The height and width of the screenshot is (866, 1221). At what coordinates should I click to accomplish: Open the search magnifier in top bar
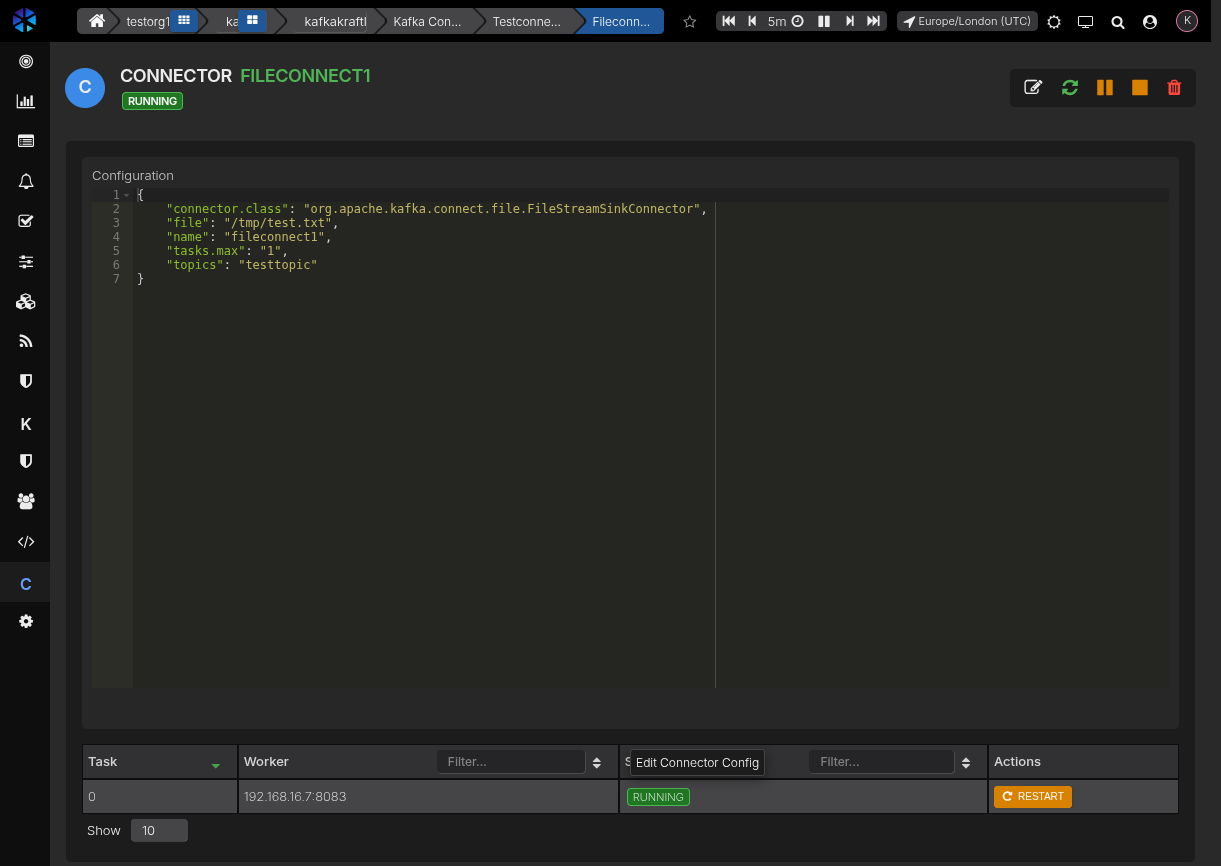1118,21
